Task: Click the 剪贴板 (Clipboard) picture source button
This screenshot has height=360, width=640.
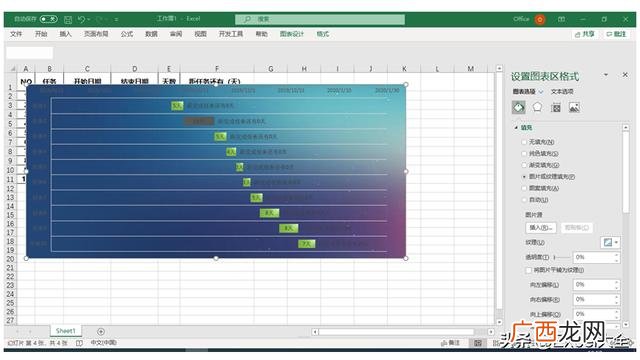Action: (576, 228)
